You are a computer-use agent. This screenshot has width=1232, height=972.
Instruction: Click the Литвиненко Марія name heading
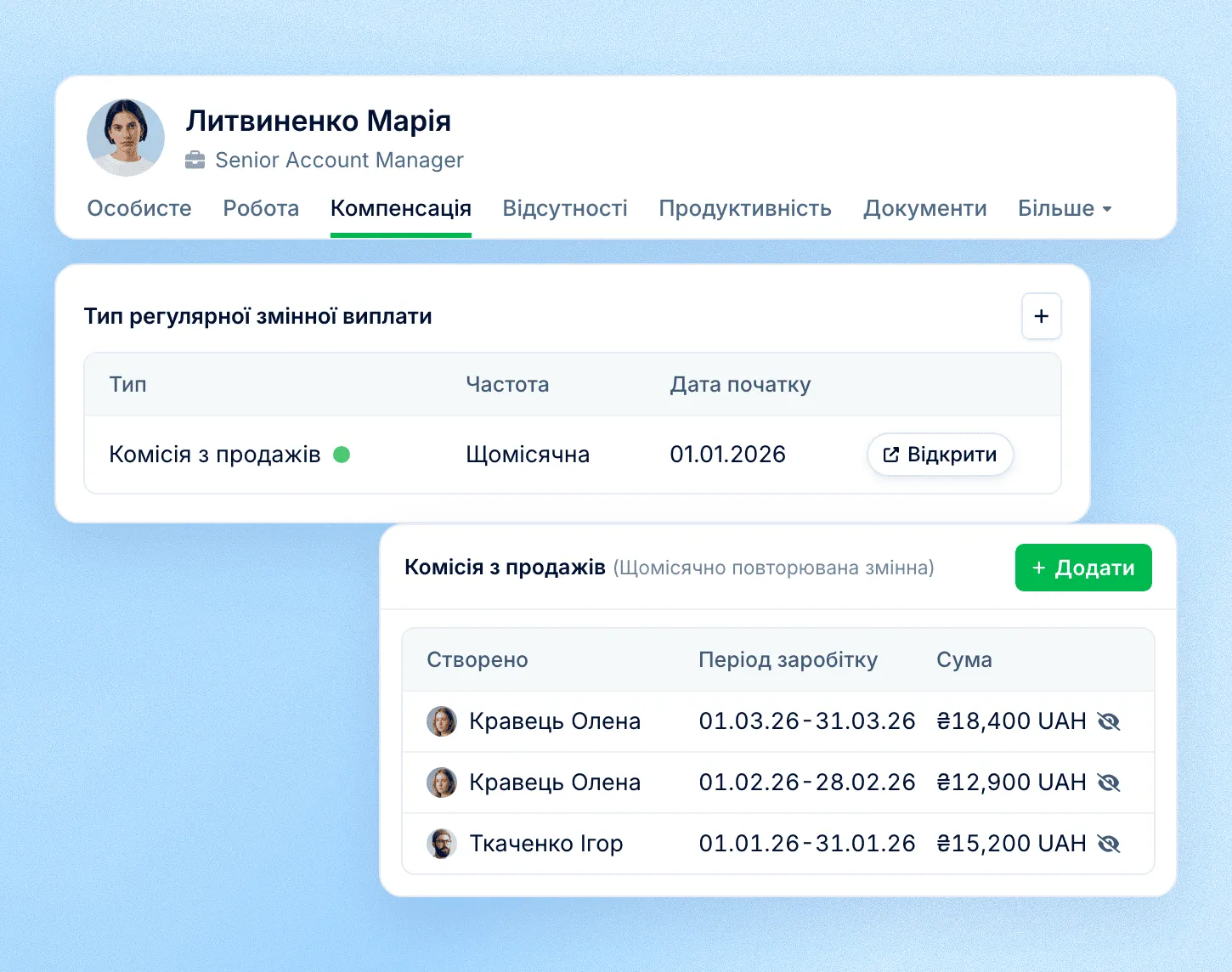click(319, 121)
